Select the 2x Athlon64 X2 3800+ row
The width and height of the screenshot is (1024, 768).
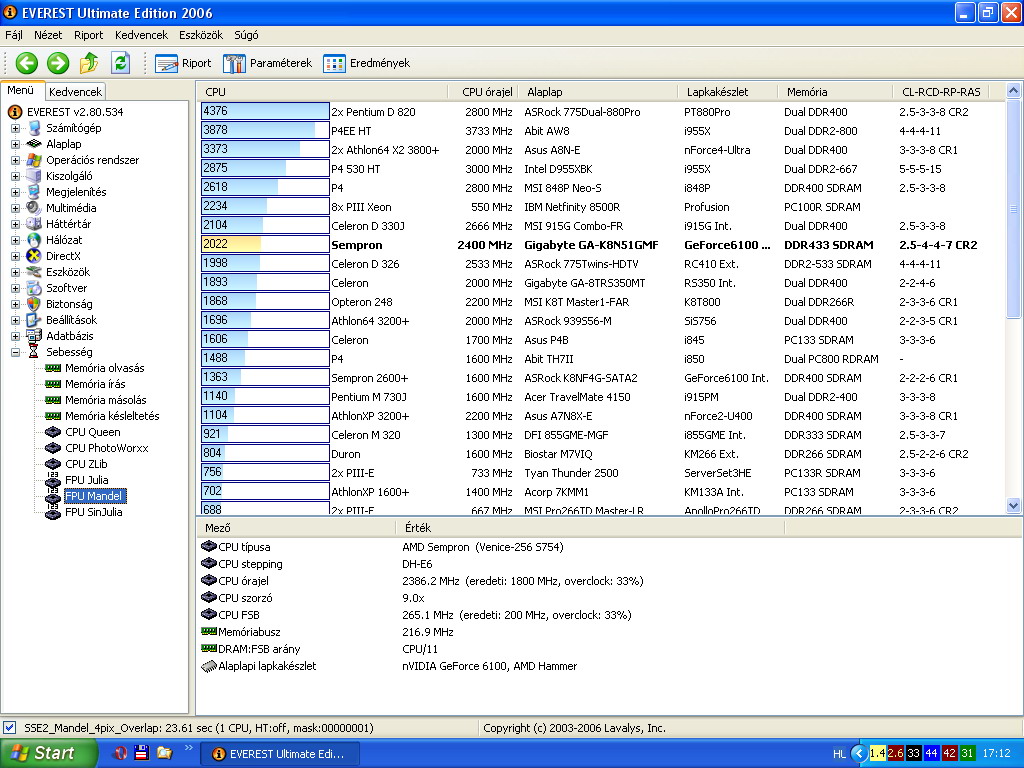(x=603, y=150)
